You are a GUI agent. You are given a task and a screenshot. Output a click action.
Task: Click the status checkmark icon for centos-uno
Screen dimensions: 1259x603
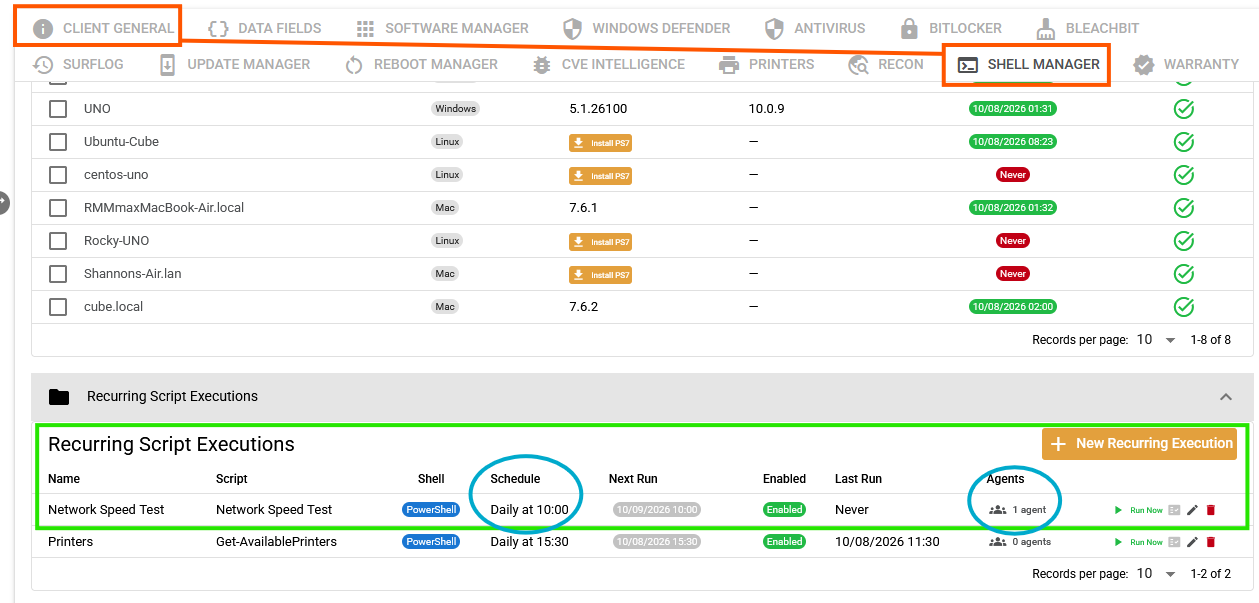(x=1184, y=174)
